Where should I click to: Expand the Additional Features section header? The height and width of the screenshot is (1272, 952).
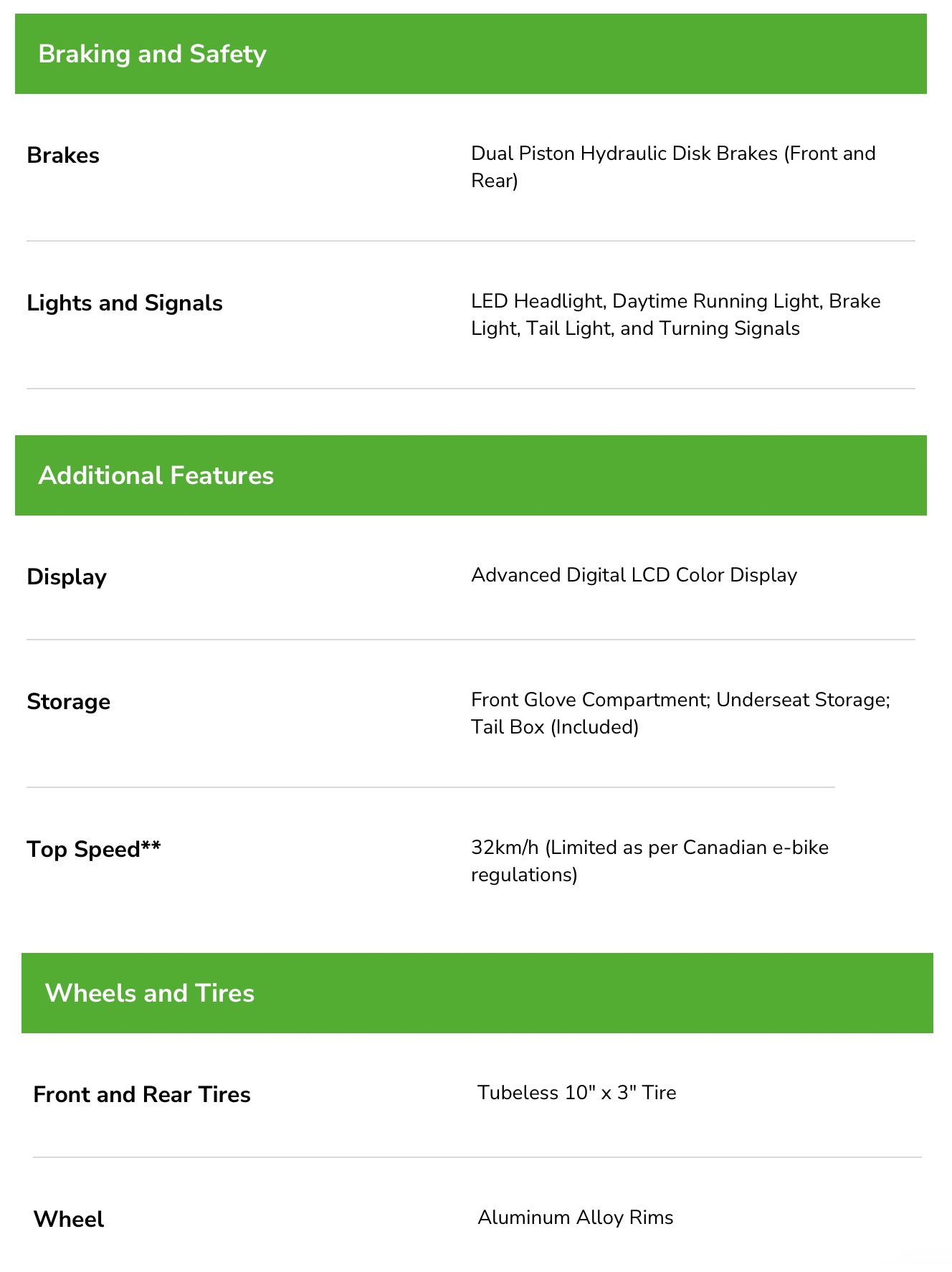(x=470, y=475)
